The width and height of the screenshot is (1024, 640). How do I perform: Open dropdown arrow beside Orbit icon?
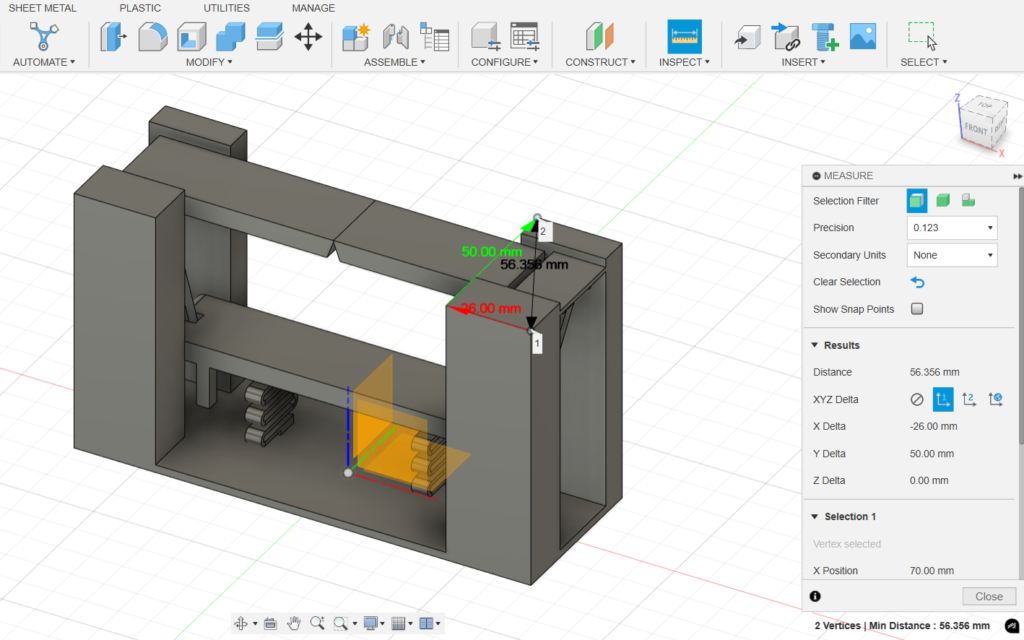255,624
